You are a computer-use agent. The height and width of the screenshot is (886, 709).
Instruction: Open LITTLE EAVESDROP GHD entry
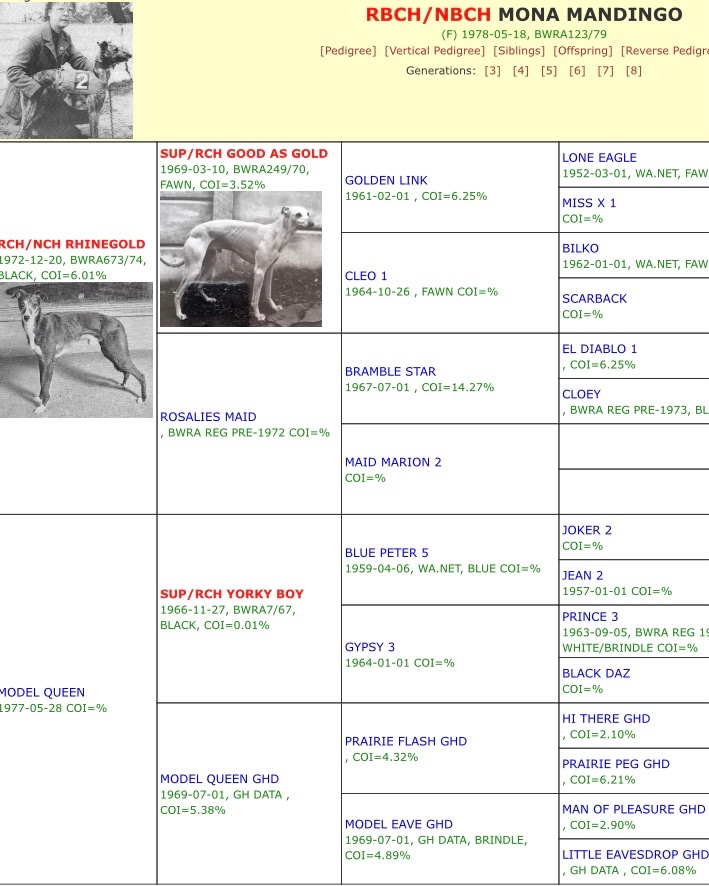coord(635,854)
